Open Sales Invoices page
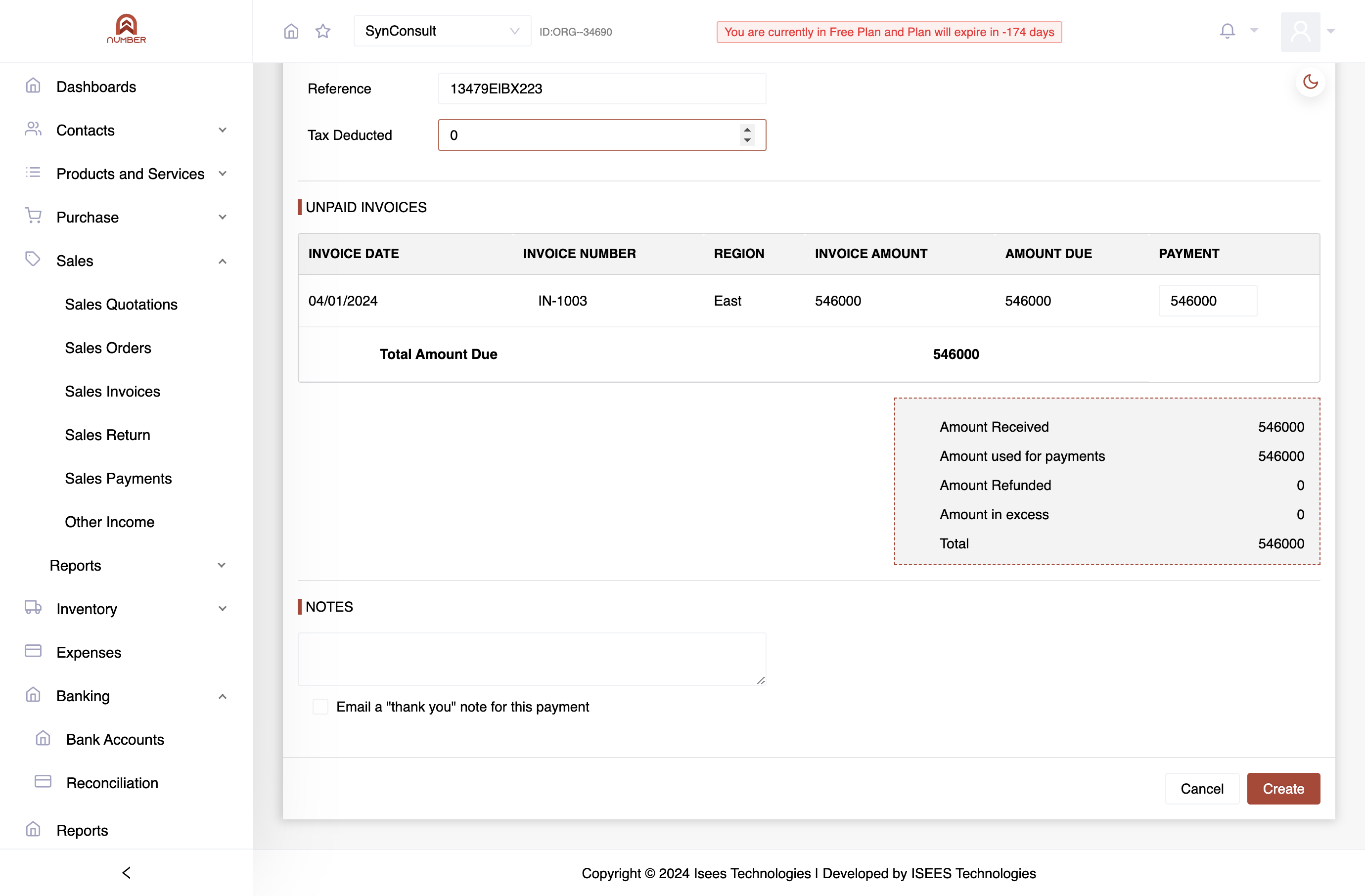Image resolution: width=1365 pixels, height=896 pixels. pyautogui.click(x=112, y=392)
